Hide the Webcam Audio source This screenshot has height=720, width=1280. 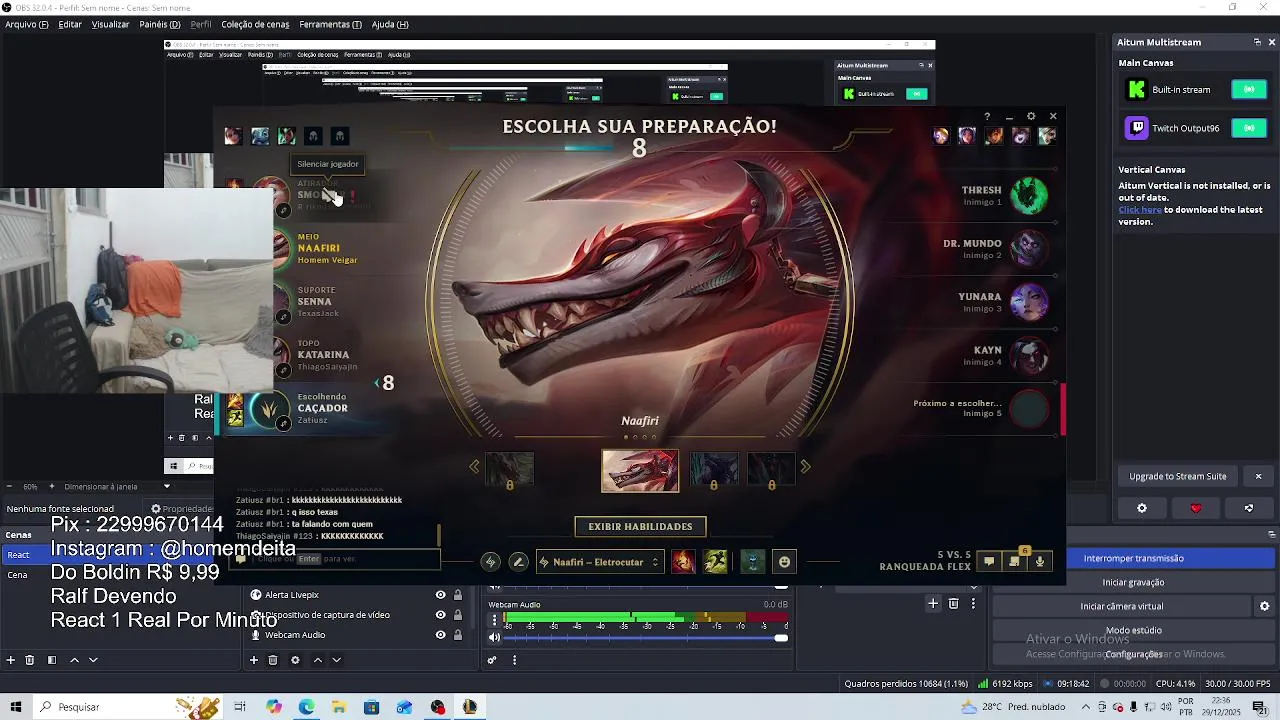tap(440, 635)
